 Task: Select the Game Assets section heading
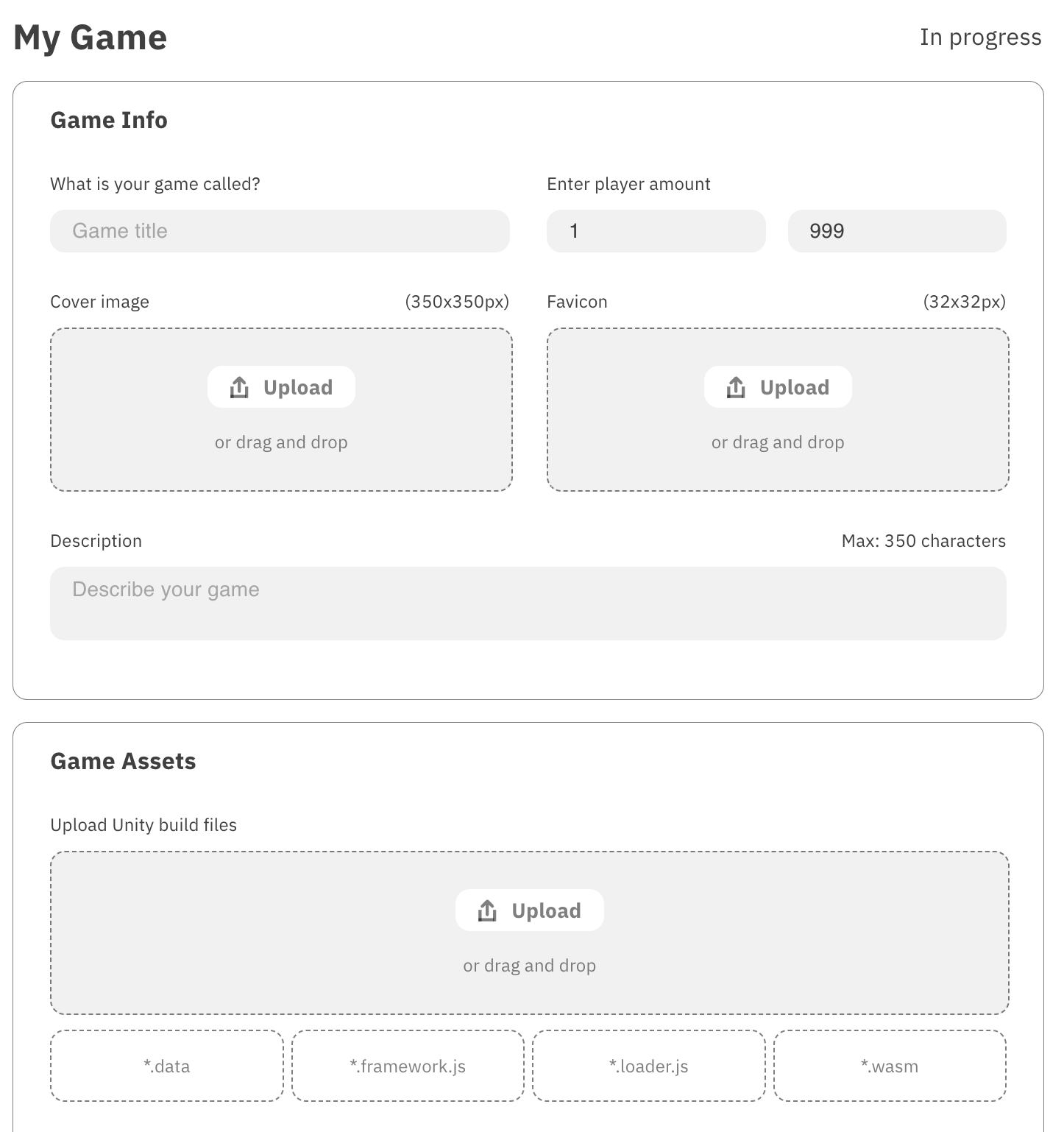coord(123,760)
